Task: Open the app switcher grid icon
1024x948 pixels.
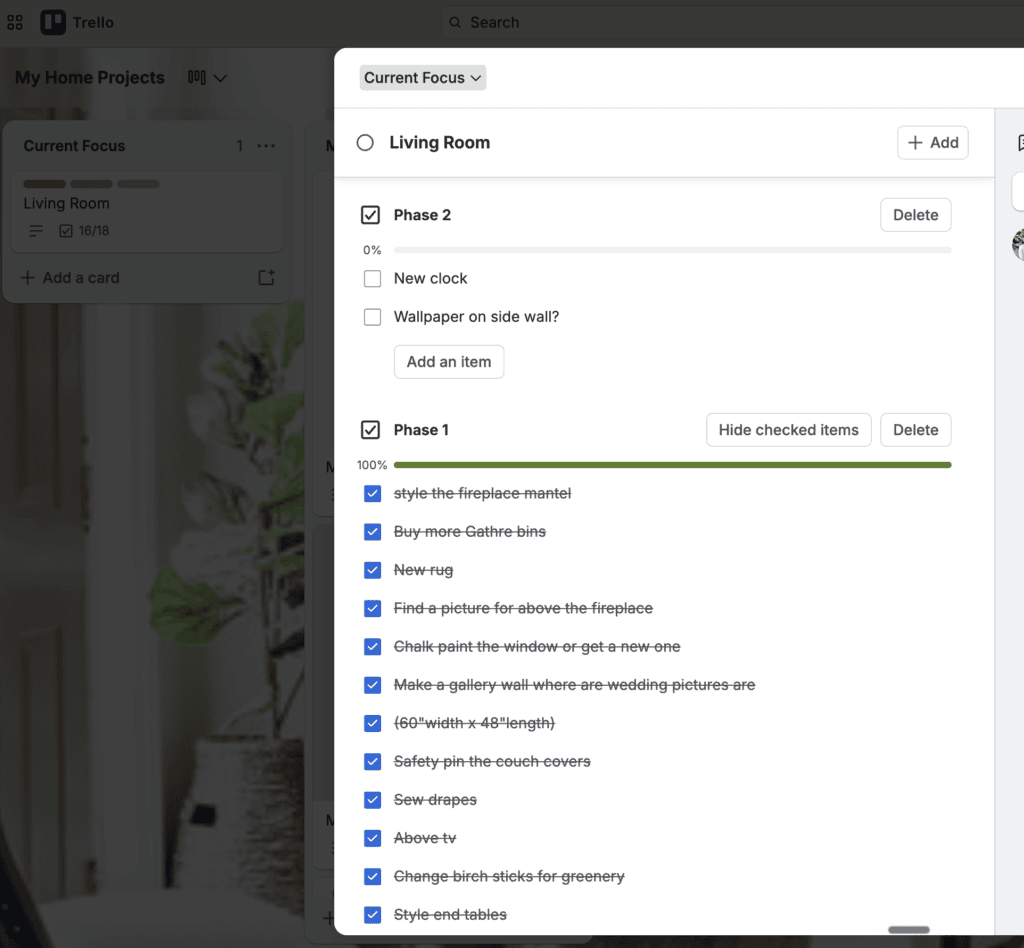Action: (x=15, y=23)
